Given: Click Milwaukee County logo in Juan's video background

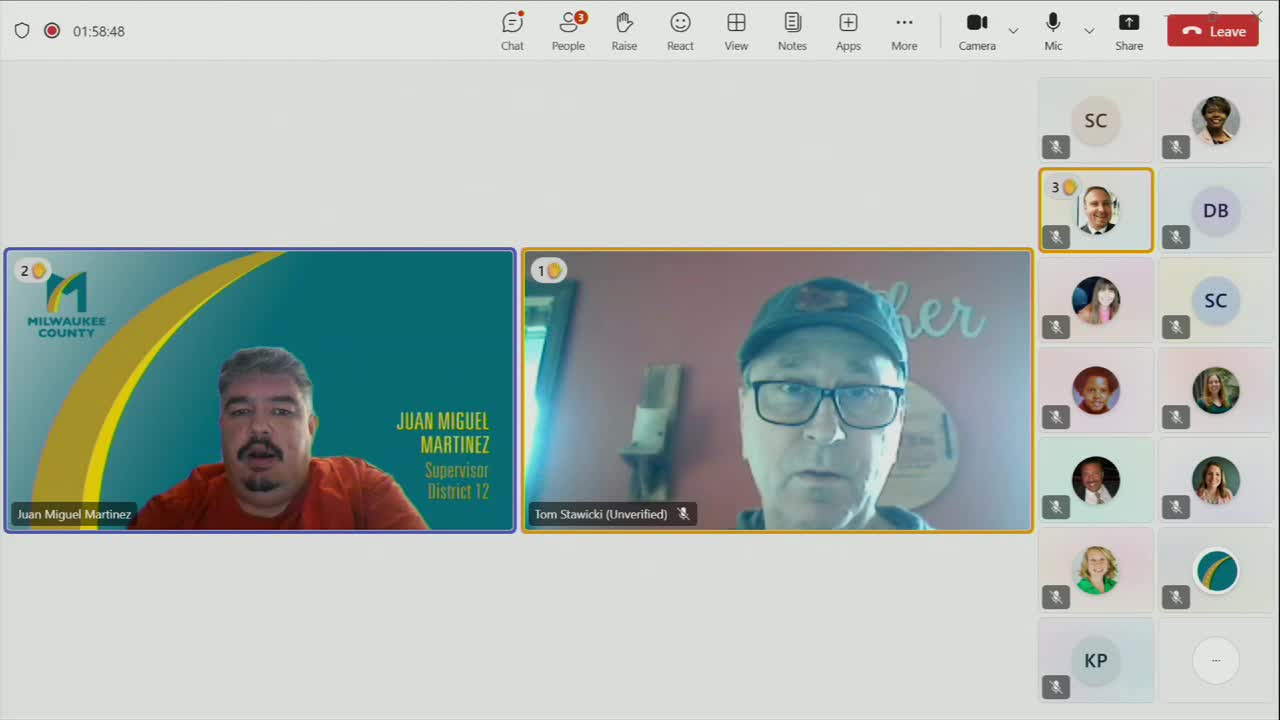Looking at the screenshot, I should [66, 304].
